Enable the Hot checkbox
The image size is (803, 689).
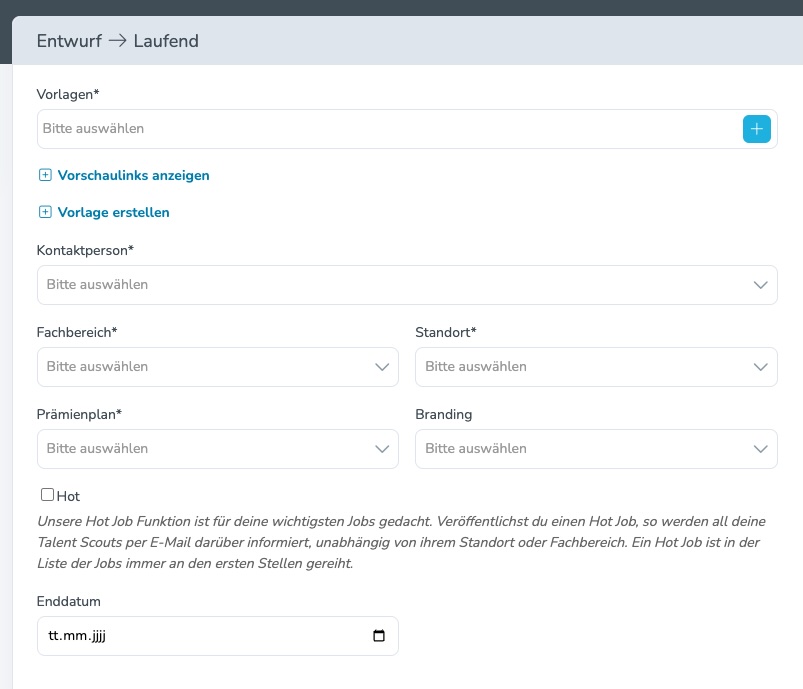point(47,495)
